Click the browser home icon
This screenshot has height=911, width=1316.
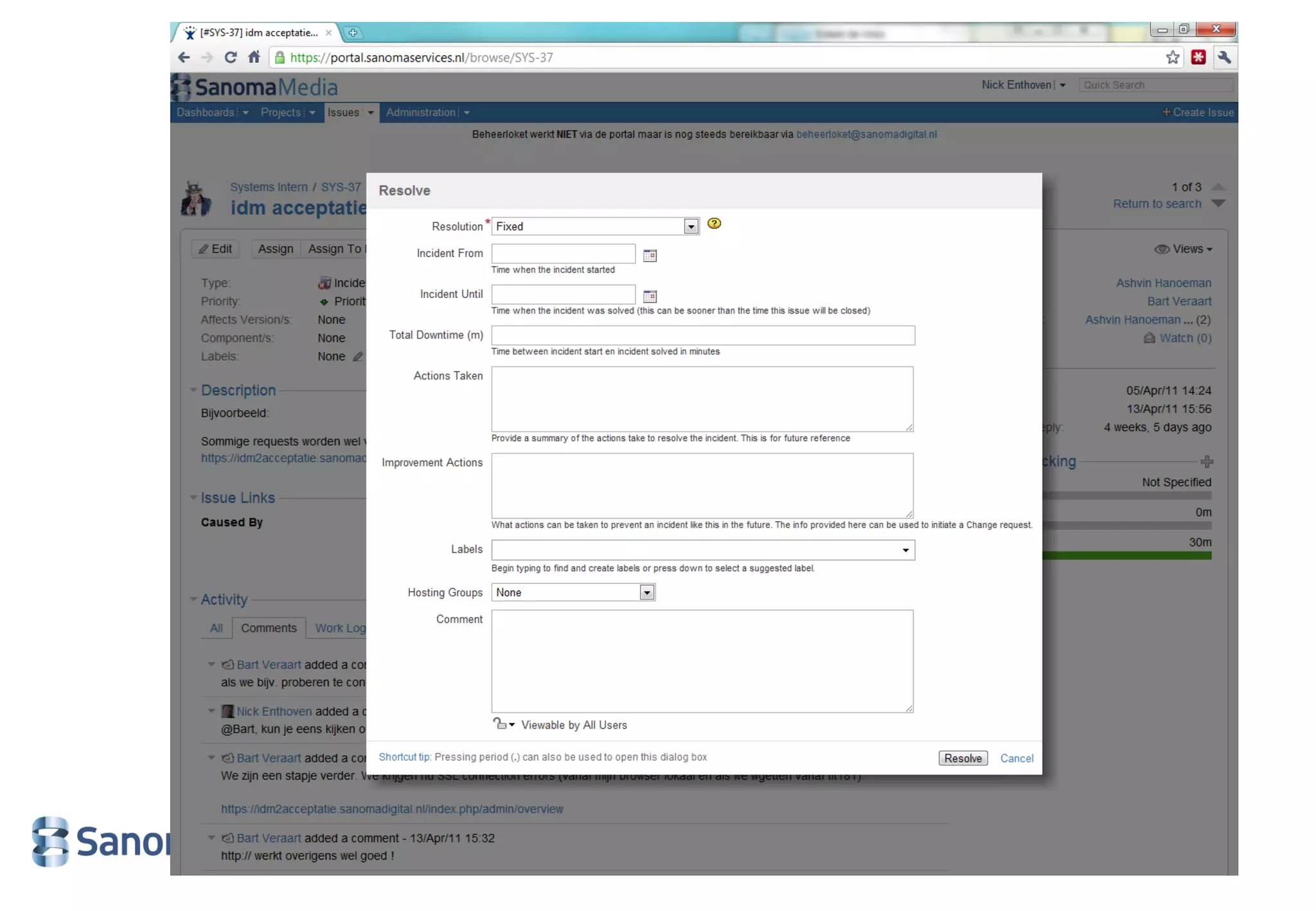(254, 58)
